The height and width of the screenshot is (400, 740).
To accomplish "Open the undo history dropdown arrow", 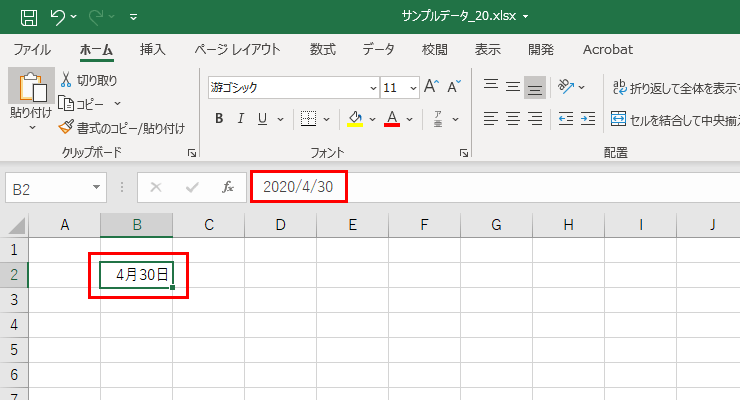I will pos(74,17).
